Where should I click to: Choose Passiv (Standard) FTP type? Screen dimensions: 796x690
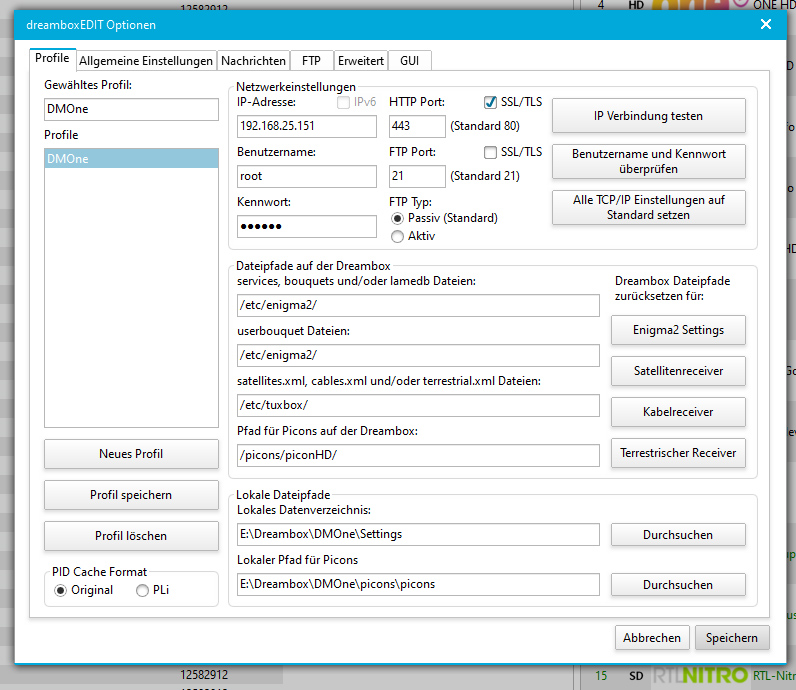[398, 218]
